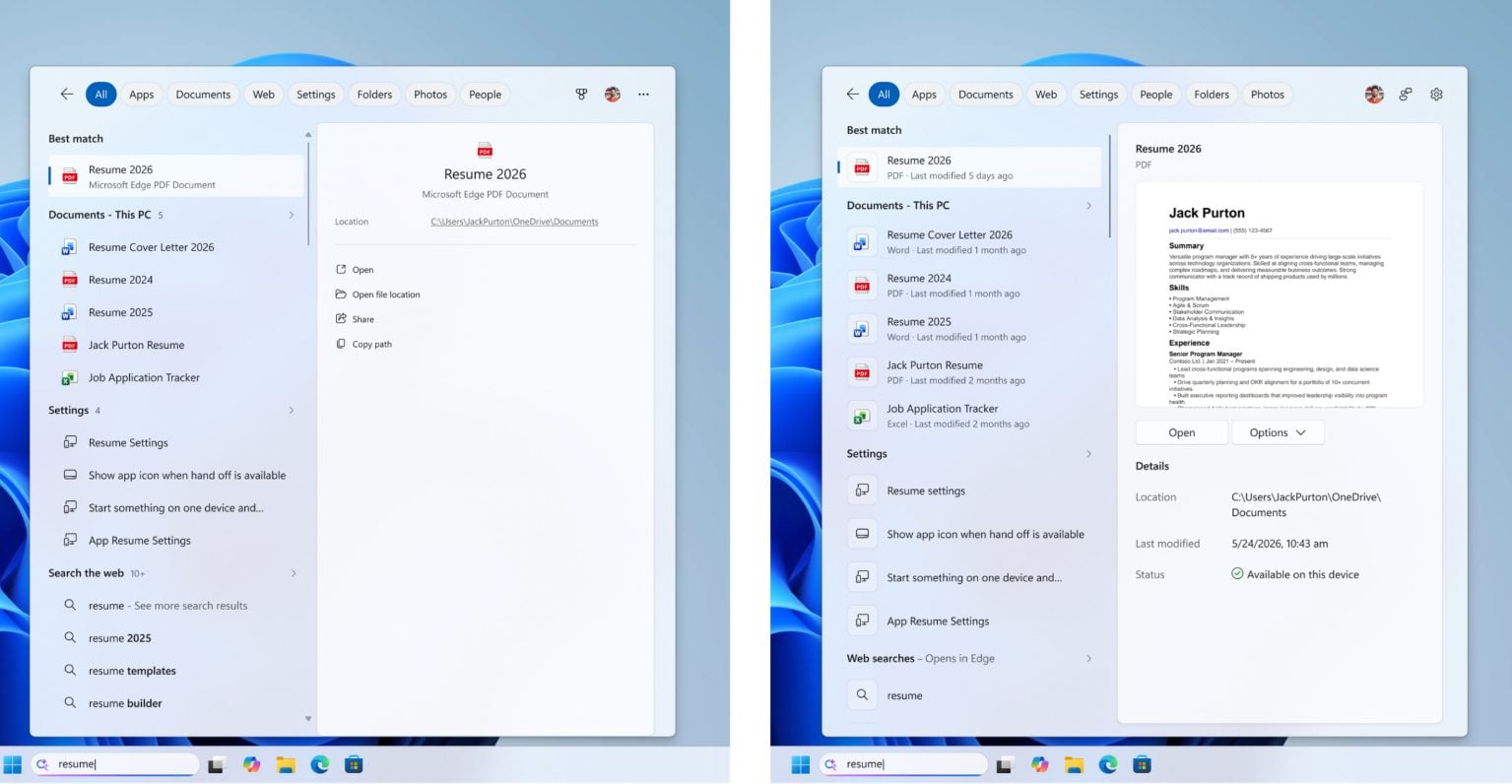Select Resume 2026 best match, left window
The width and height of the screenshot is (1512, 784).
176,176
